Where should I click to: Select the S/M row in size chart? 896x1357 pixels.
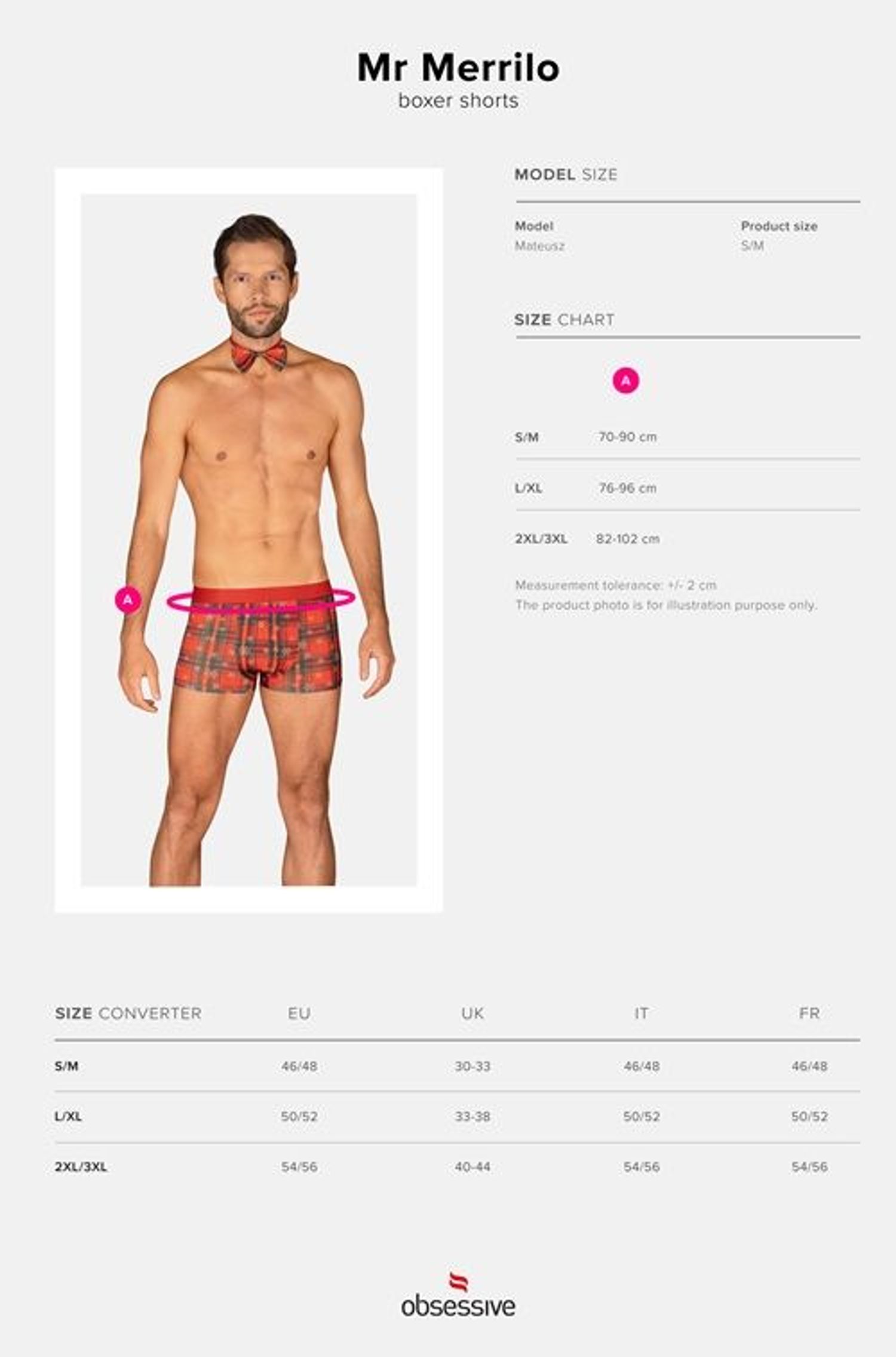[x=688, y=437]
